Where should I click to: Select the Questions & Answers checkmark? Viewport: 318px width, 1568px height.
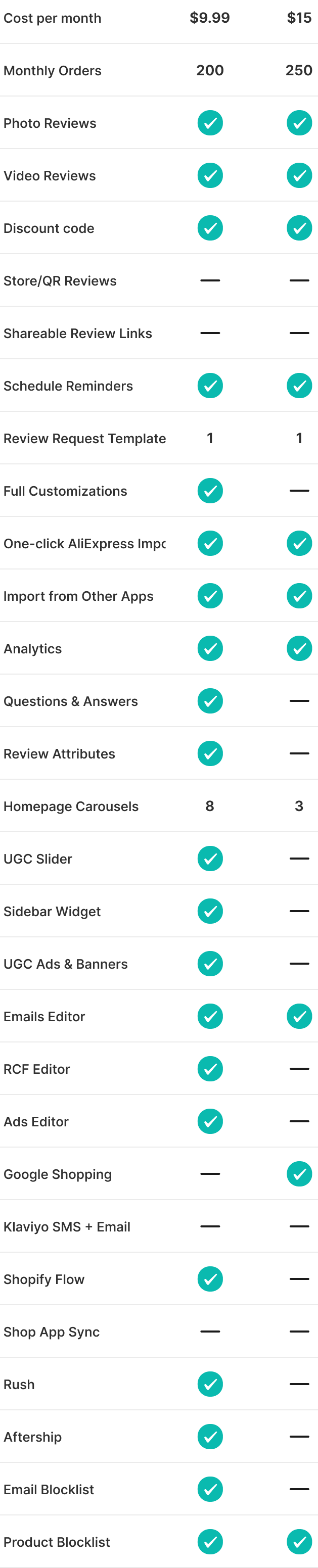[x=210, y=700]
